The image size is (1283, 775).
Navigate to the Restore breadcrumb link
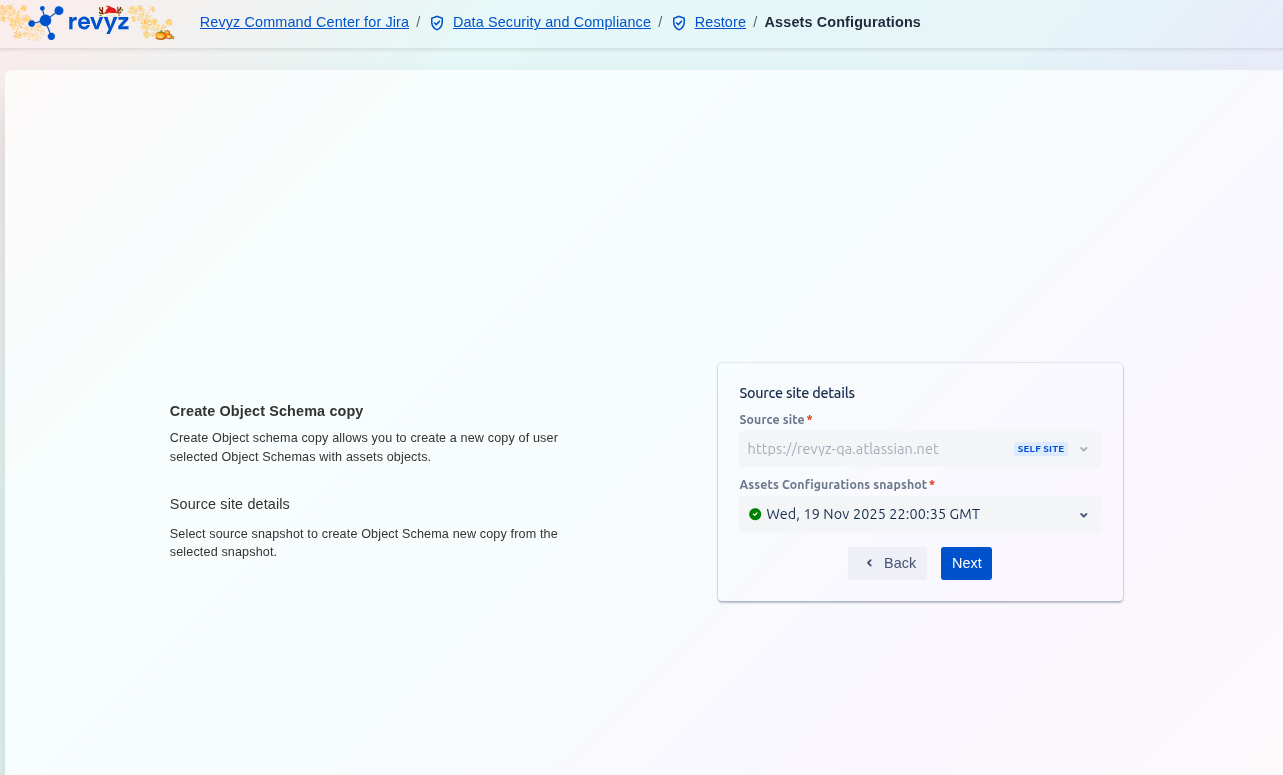(720, 22)
